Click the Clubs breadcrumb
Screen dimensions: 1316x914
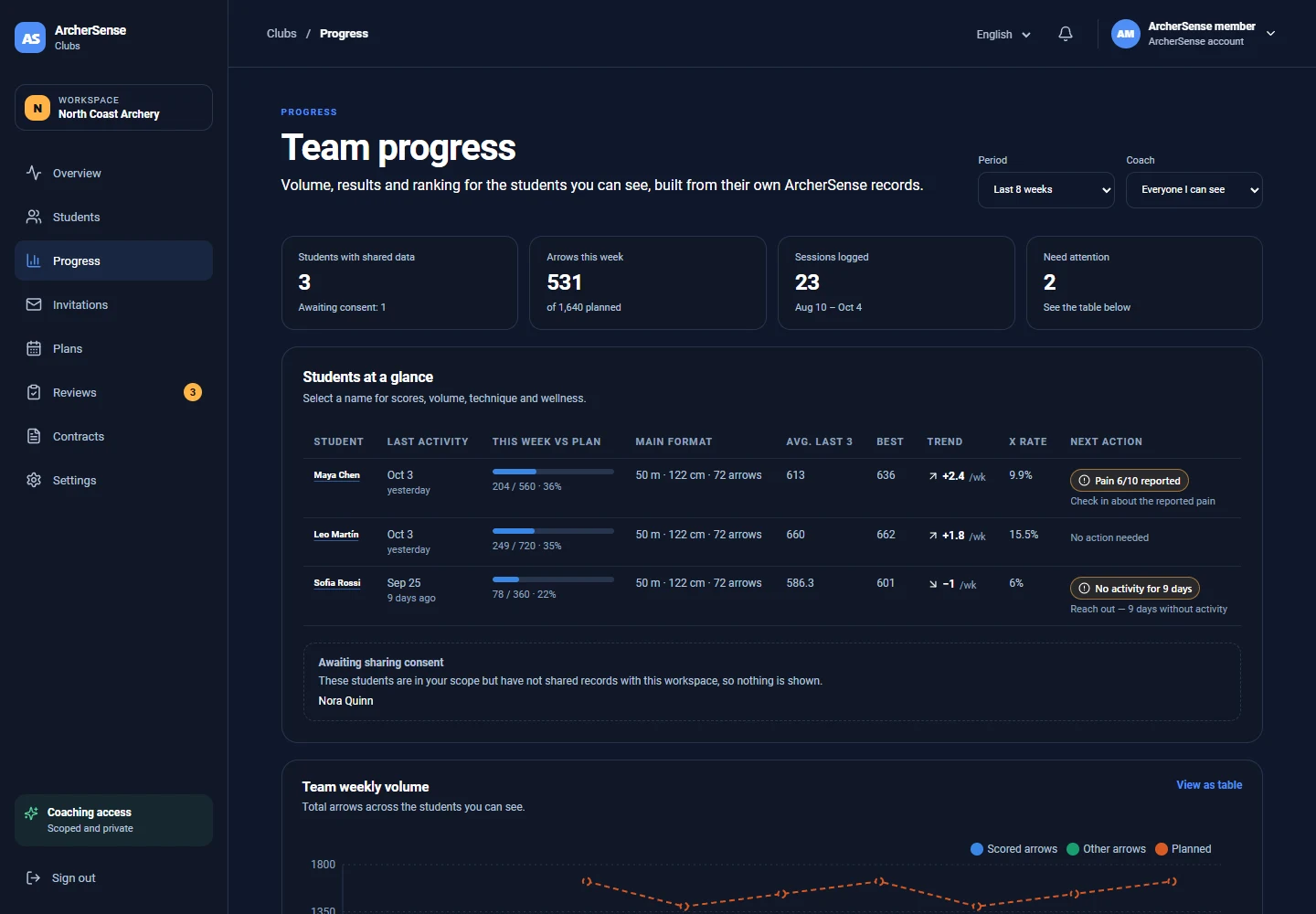281,34
